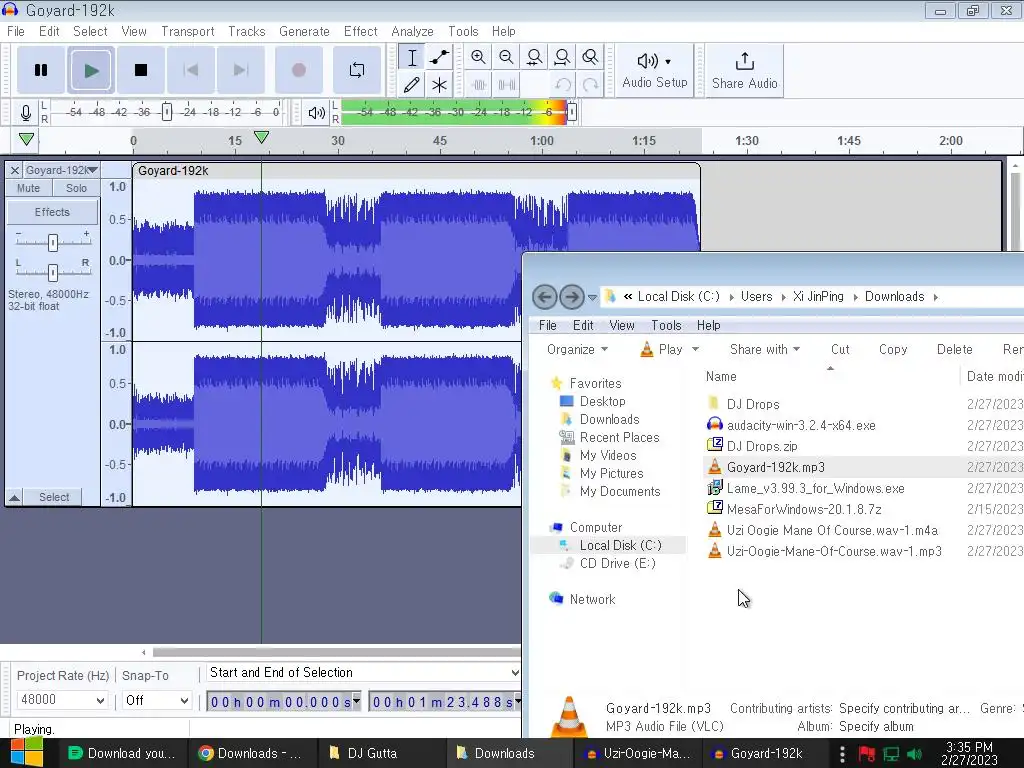Screen dimensions: 1024x768
Task: Click the Select button below track controls
Action: (54, 497)
